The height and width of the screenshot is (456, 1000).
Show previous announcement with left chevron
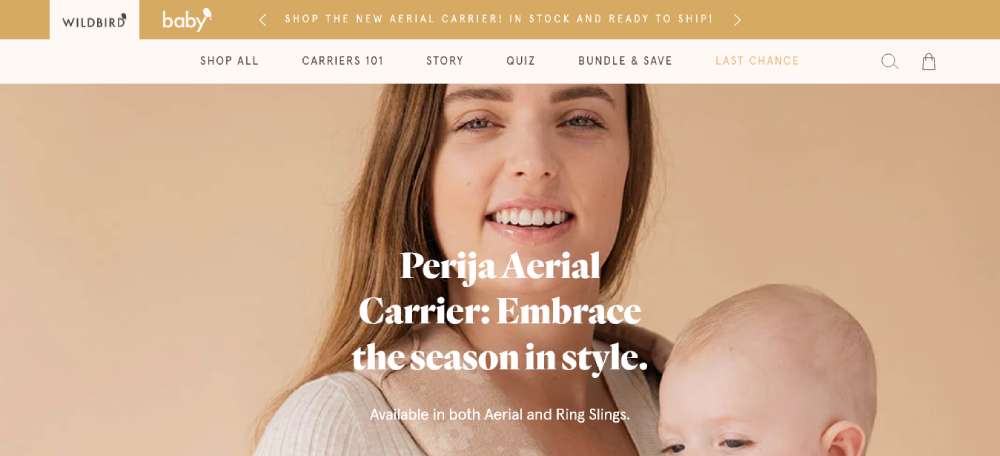click(x=262, y=20)
